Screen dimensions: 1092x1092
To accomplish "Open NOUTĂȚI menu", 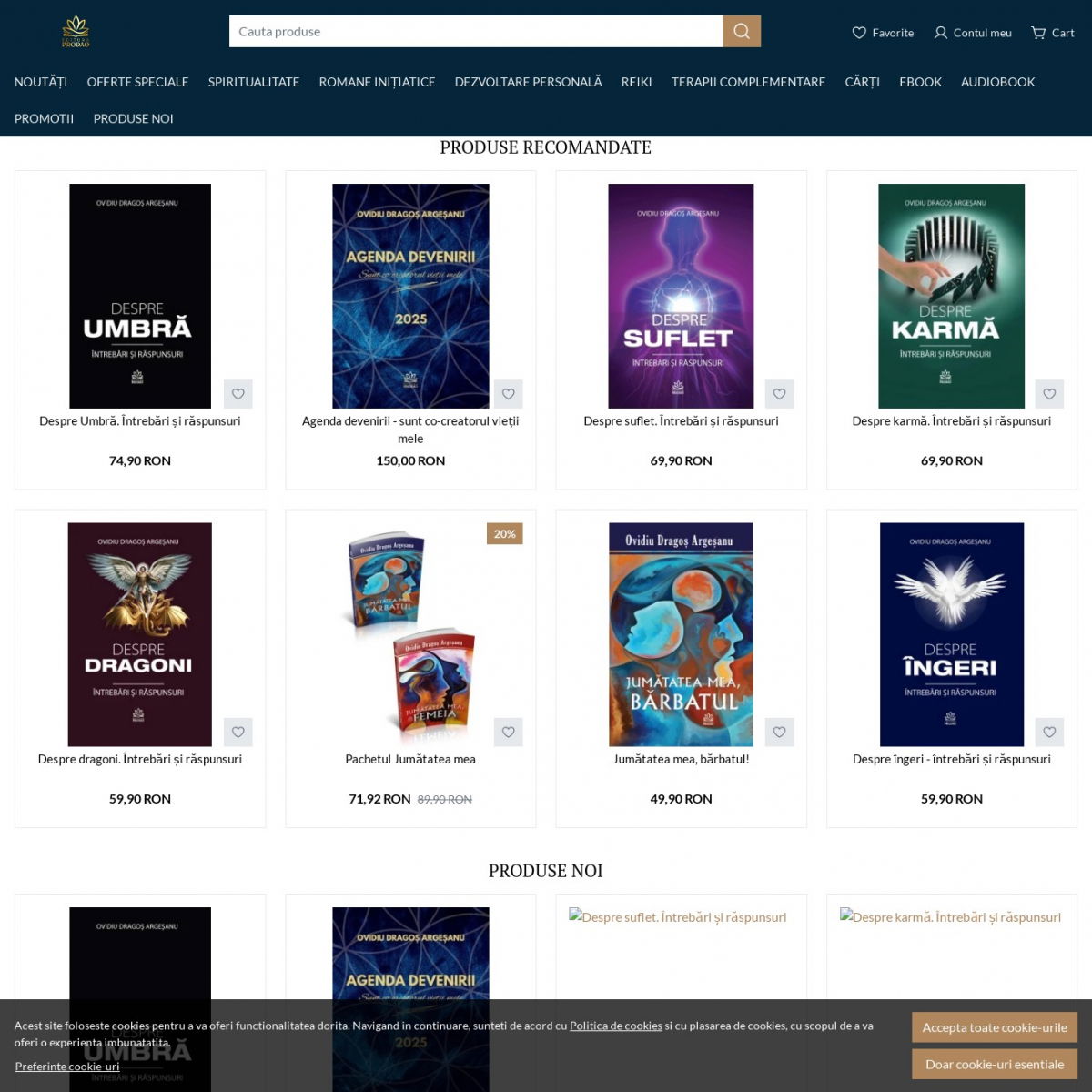I will tap(41, 82).
